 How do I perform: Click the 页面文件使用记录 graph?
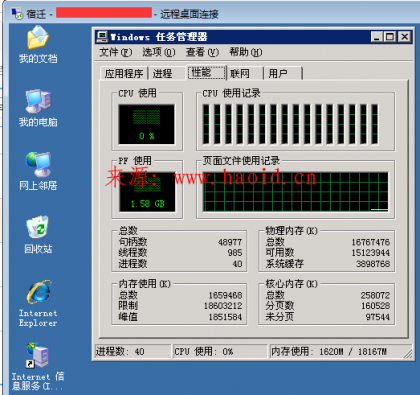point(296,192)
